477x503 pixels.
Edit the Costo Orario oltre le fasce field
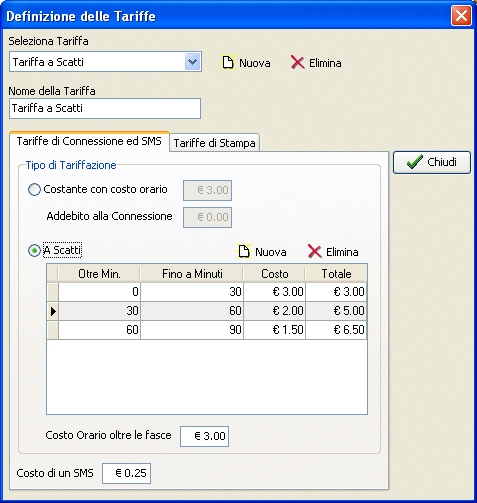point(204,436)
